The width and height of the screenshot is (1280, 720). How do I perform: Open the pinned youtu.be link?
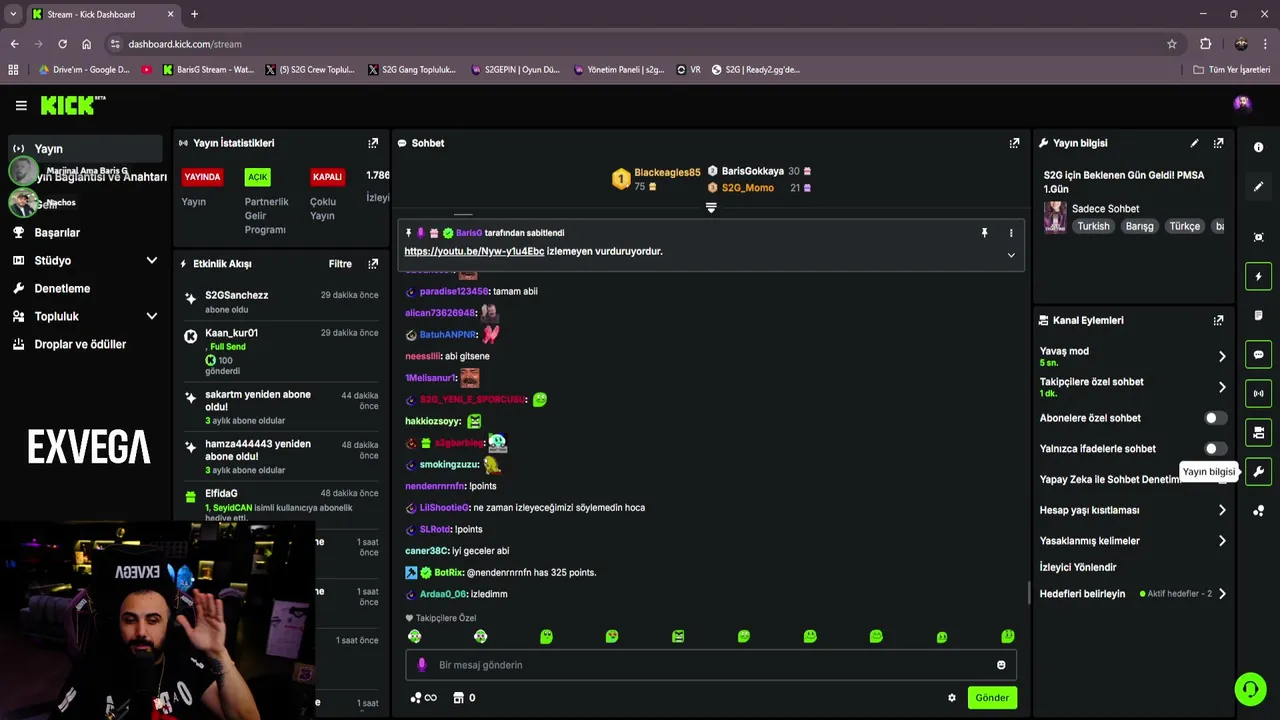pos(474,252)
